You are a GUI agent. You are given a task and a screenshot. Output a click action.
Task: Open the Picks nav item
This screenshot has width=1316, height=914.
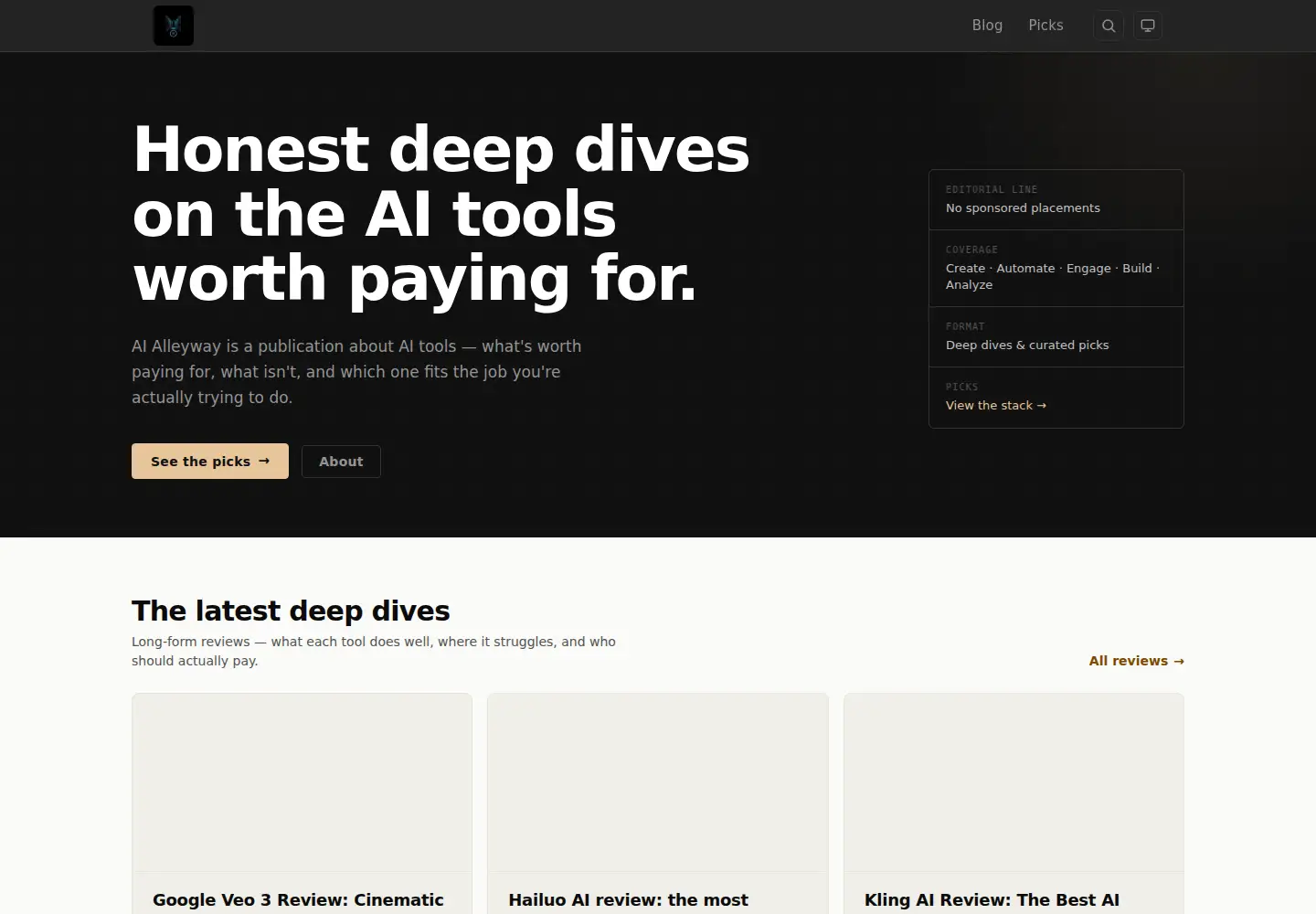pos(1045,26)
